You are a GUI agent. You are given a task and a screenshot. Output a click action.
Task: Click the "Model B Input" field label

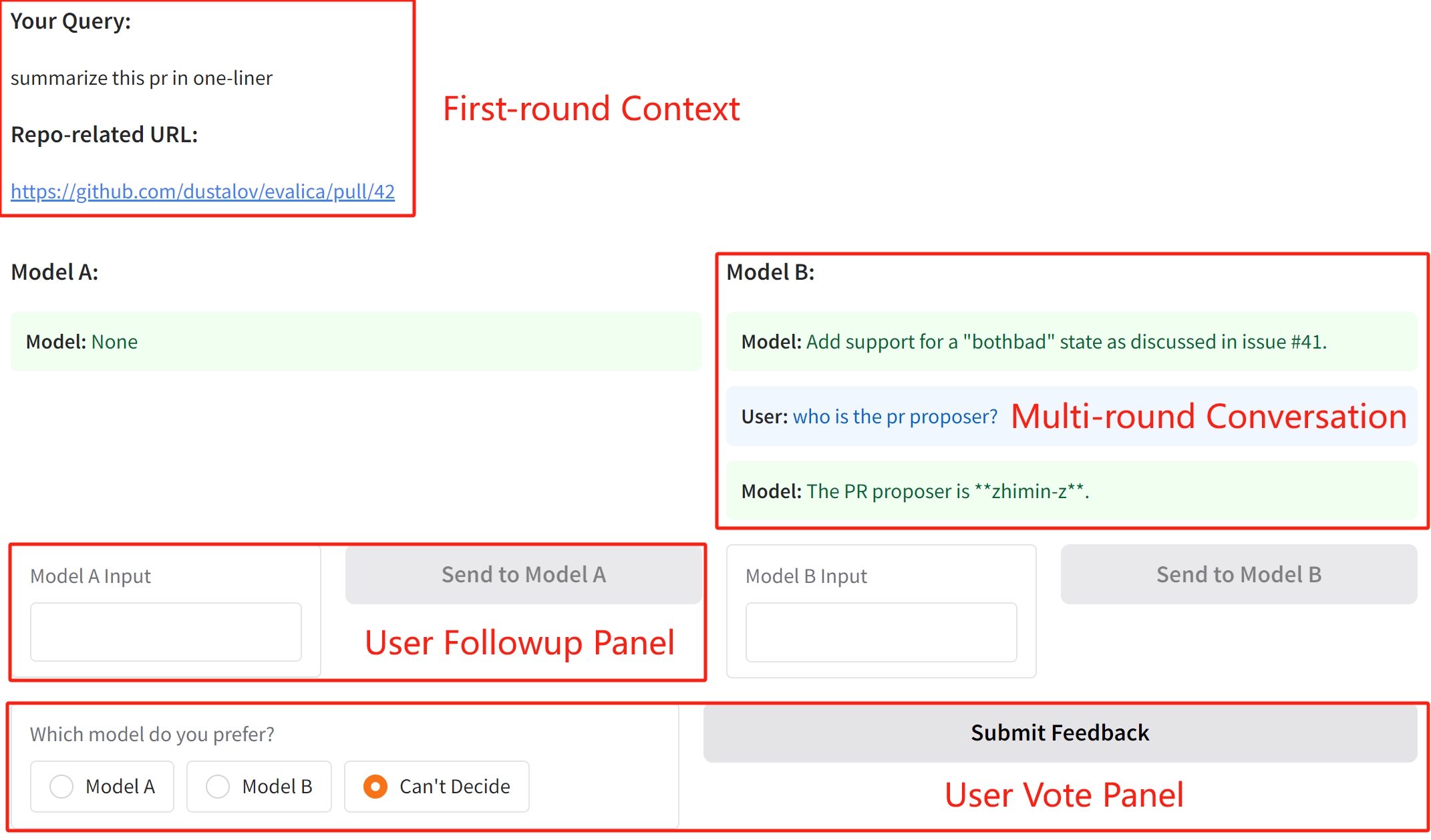806,576
